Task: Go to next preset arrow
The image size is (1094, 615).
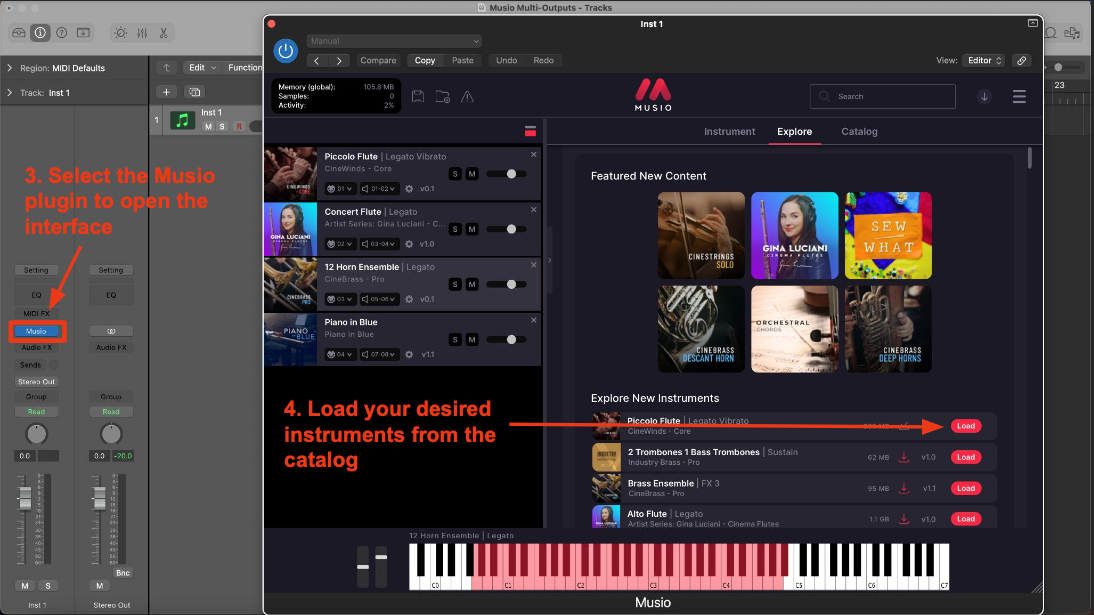Action: click(x=340, y=61)
